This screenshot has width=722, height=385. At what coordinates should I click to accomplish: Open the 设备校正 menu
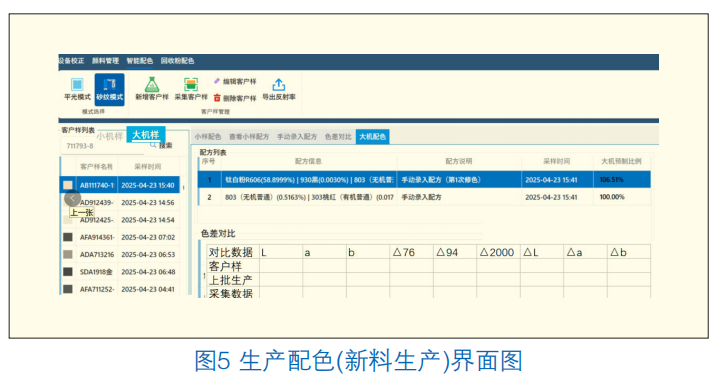point(71,61)
